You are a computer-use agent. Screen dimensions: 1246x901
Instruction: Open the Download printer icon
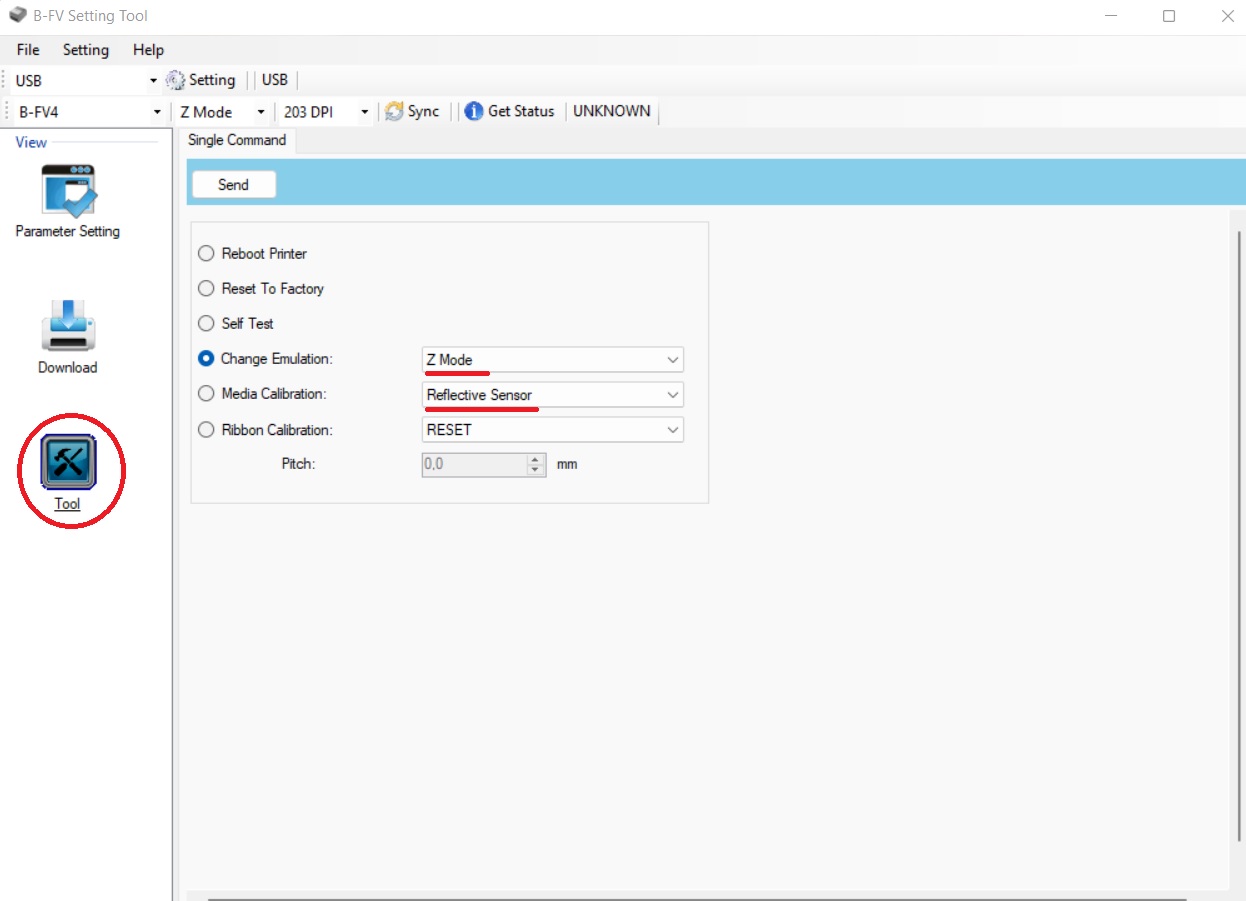[x=68, y=325]
